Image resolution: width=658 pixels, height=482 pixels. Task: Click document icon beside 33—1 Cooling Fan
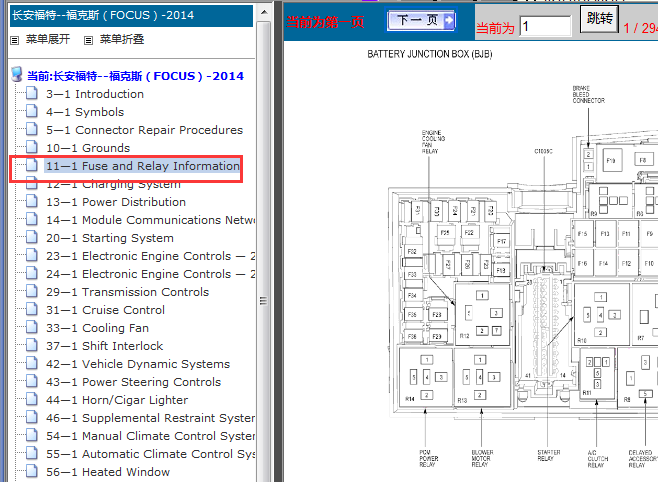31,328
